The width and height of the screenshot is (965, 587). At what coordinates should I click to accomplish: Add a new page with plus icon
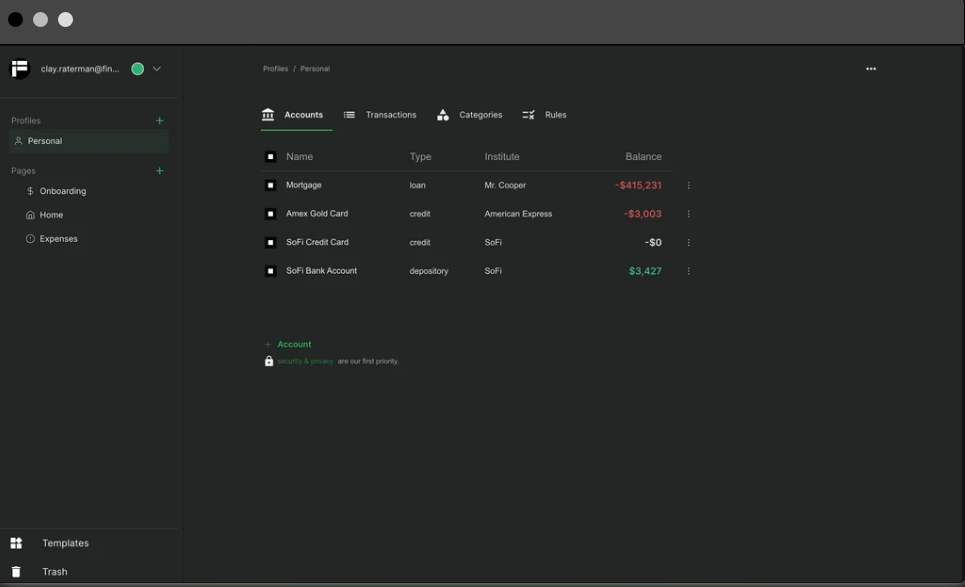coord(159,171)
